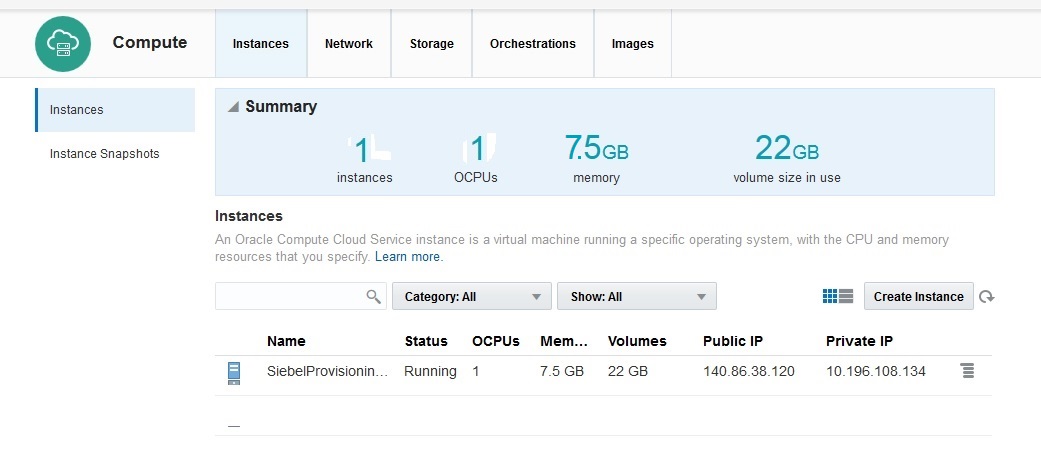
Task: Open the Network tab
Action: click(349, 44)
